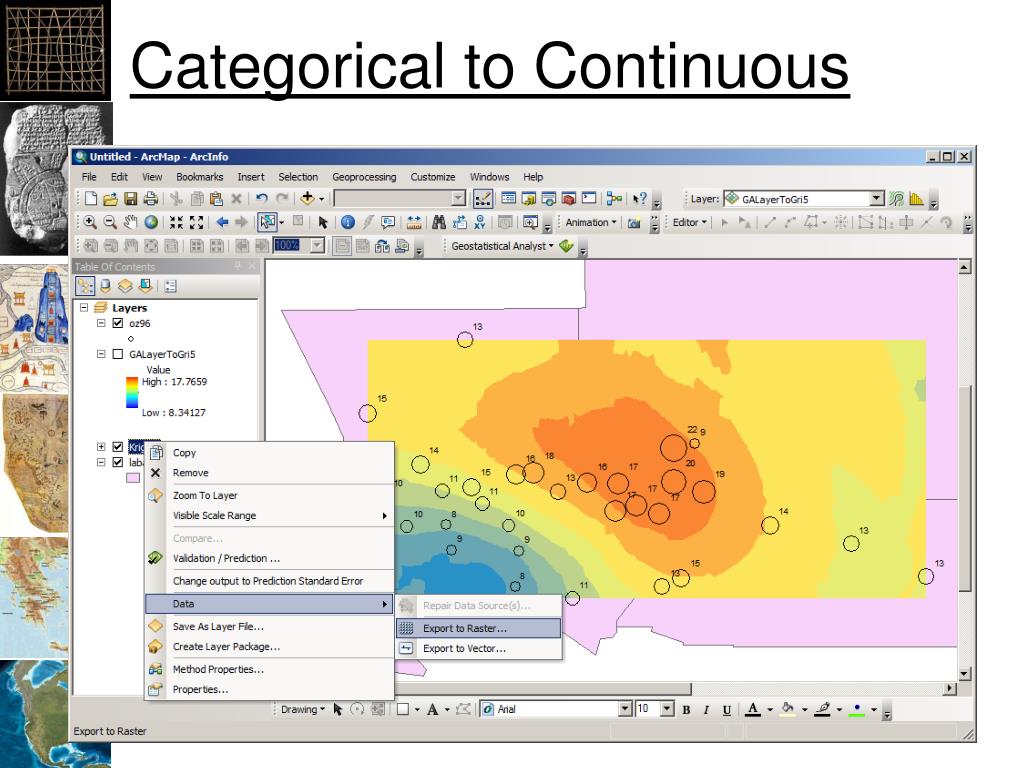The width and height of the screenshot is (1024, 768).
Task: Open the Arial font dropdown
Action: [625, 709]
